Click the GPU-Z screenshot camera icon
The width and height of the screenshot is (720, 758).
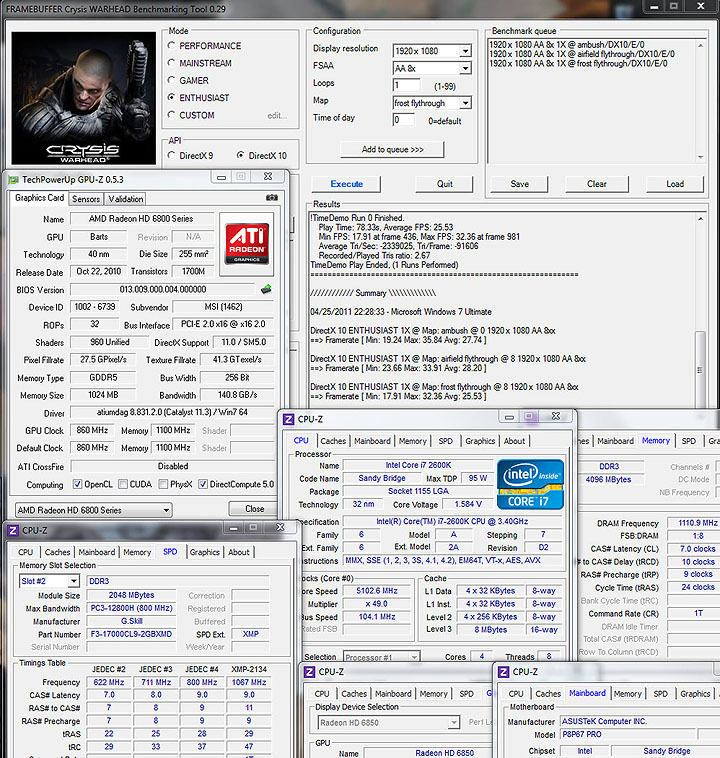tap(272, 197)
